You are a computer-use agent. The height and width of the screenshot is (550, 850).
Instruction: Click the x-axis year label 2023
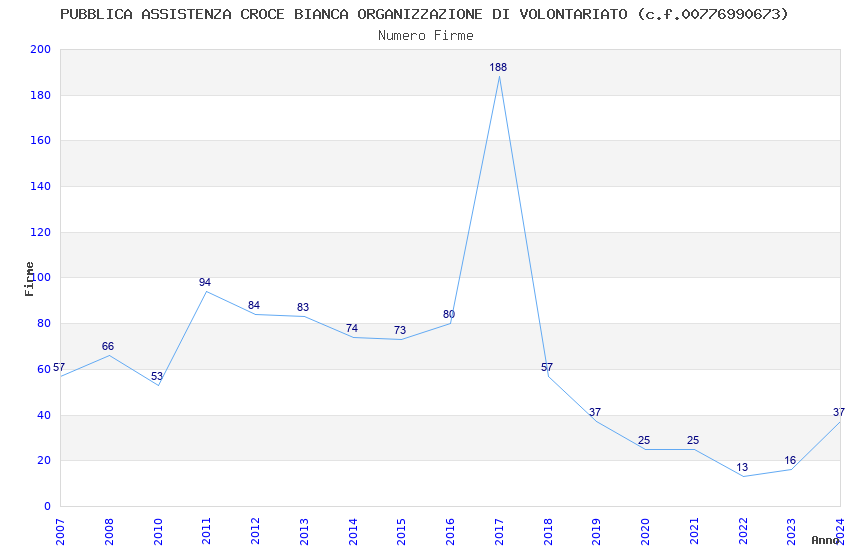pyautogui.click(x=791, y=531)
